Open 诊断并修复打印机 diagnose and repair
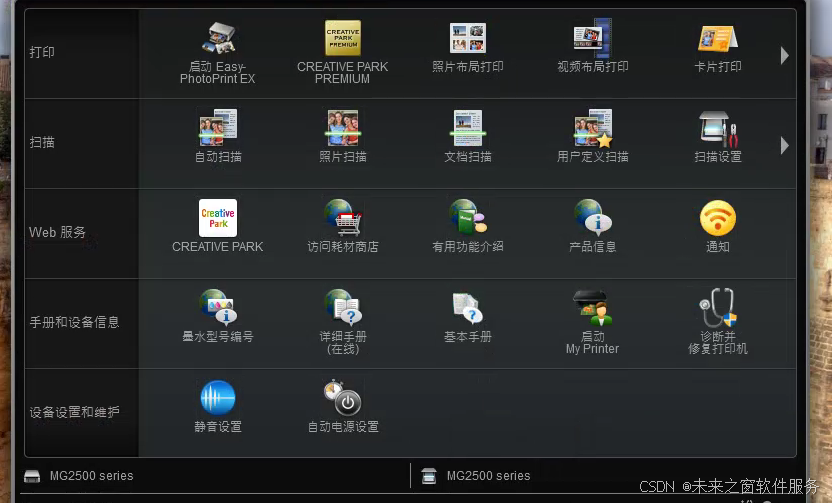832x503 pixels. click(718, 322)
